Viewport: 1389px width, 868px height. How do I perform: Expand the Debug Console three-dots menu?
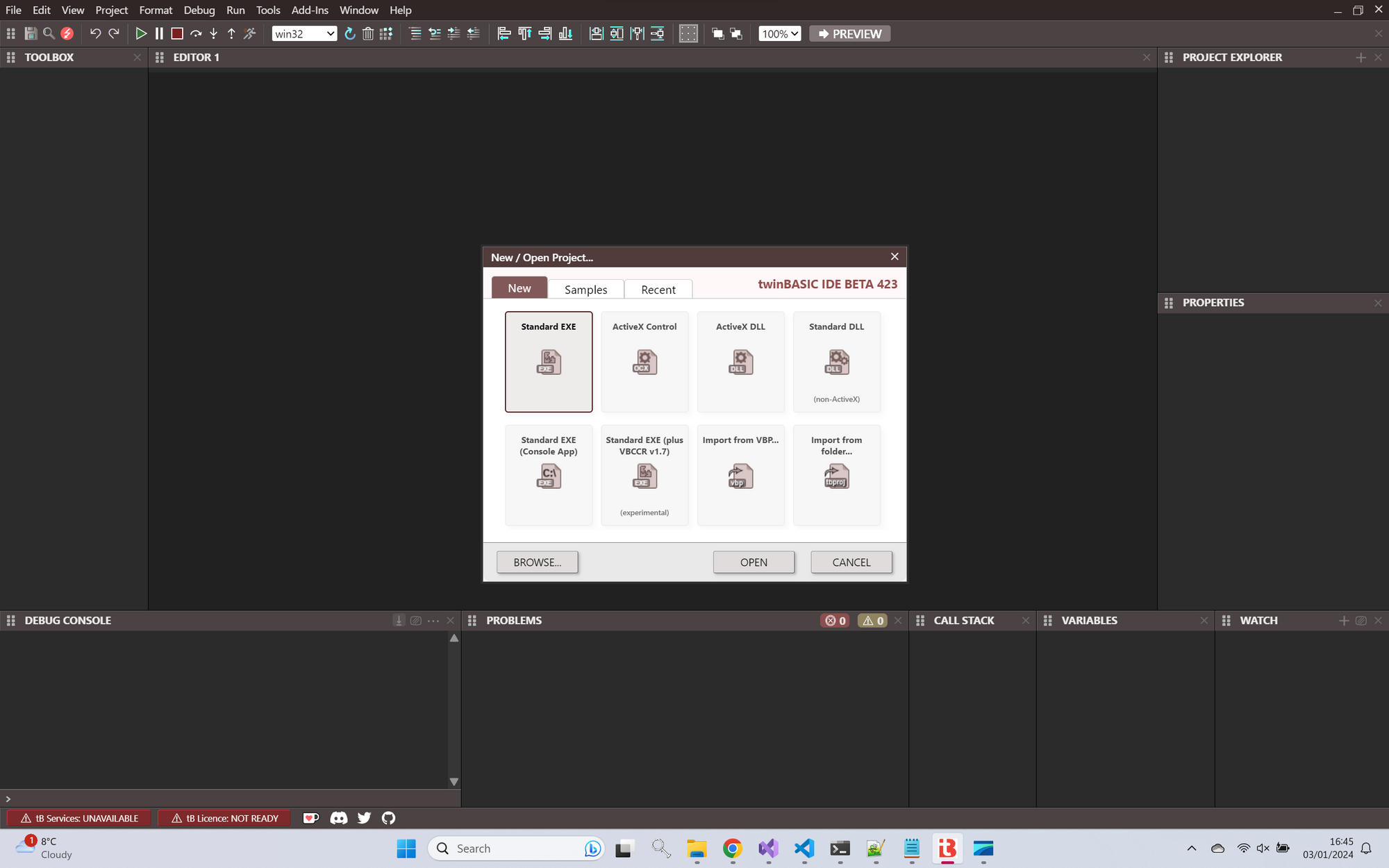tap(433, 621)
